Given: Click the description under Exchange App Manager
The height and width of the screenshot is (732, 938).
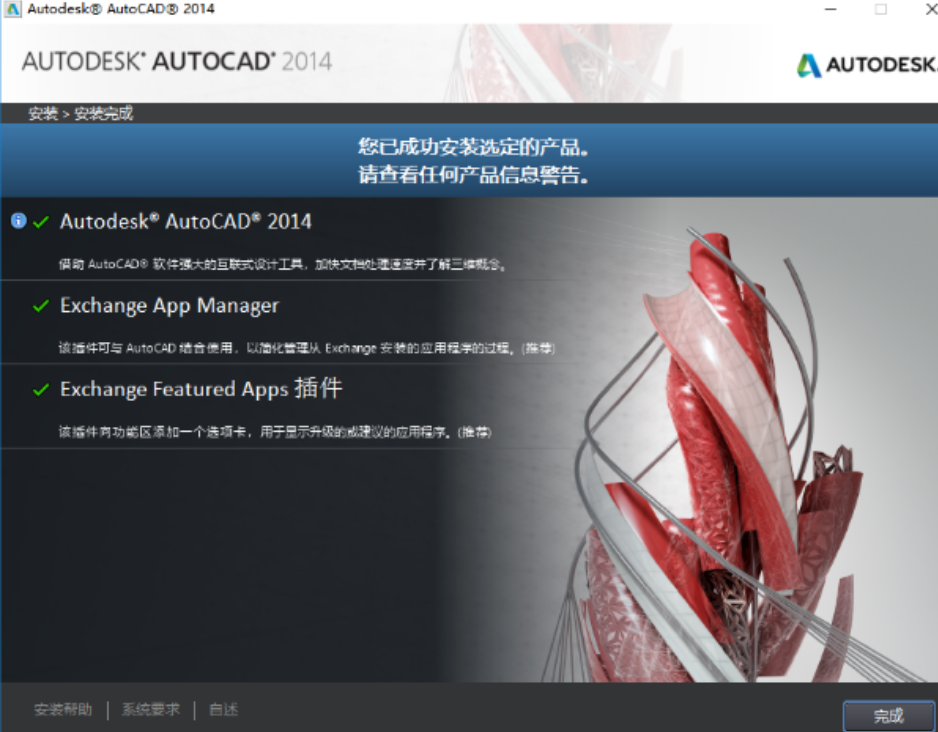Looking at the screenshot, I should [x=306, y=348].
